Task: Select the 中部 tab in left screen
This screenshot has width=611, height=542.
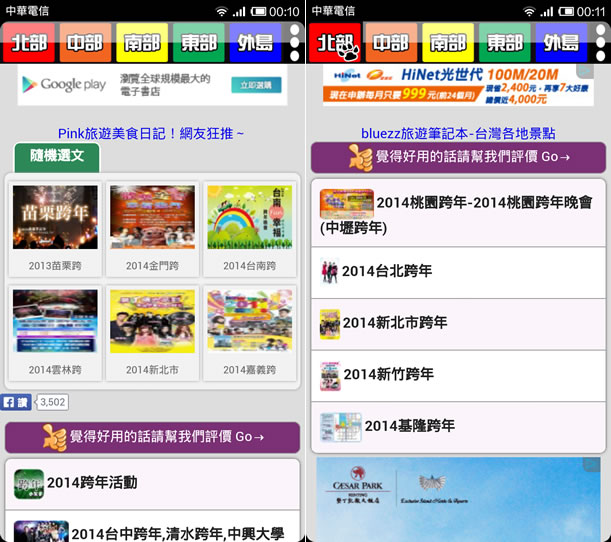Action: point(85,42)
